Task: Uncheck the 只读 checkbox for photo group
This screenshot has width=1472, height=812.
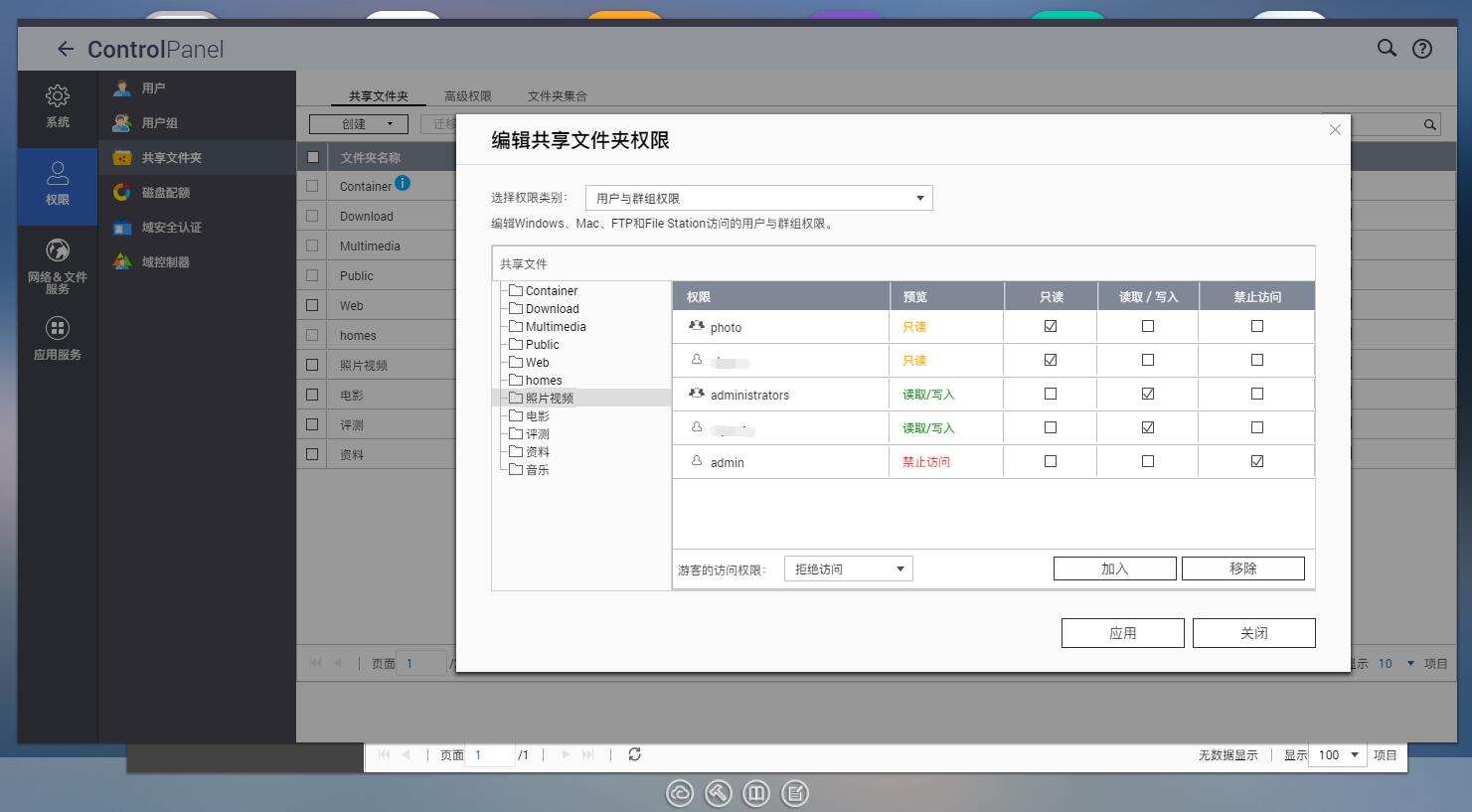Action: pos(1050,325)
